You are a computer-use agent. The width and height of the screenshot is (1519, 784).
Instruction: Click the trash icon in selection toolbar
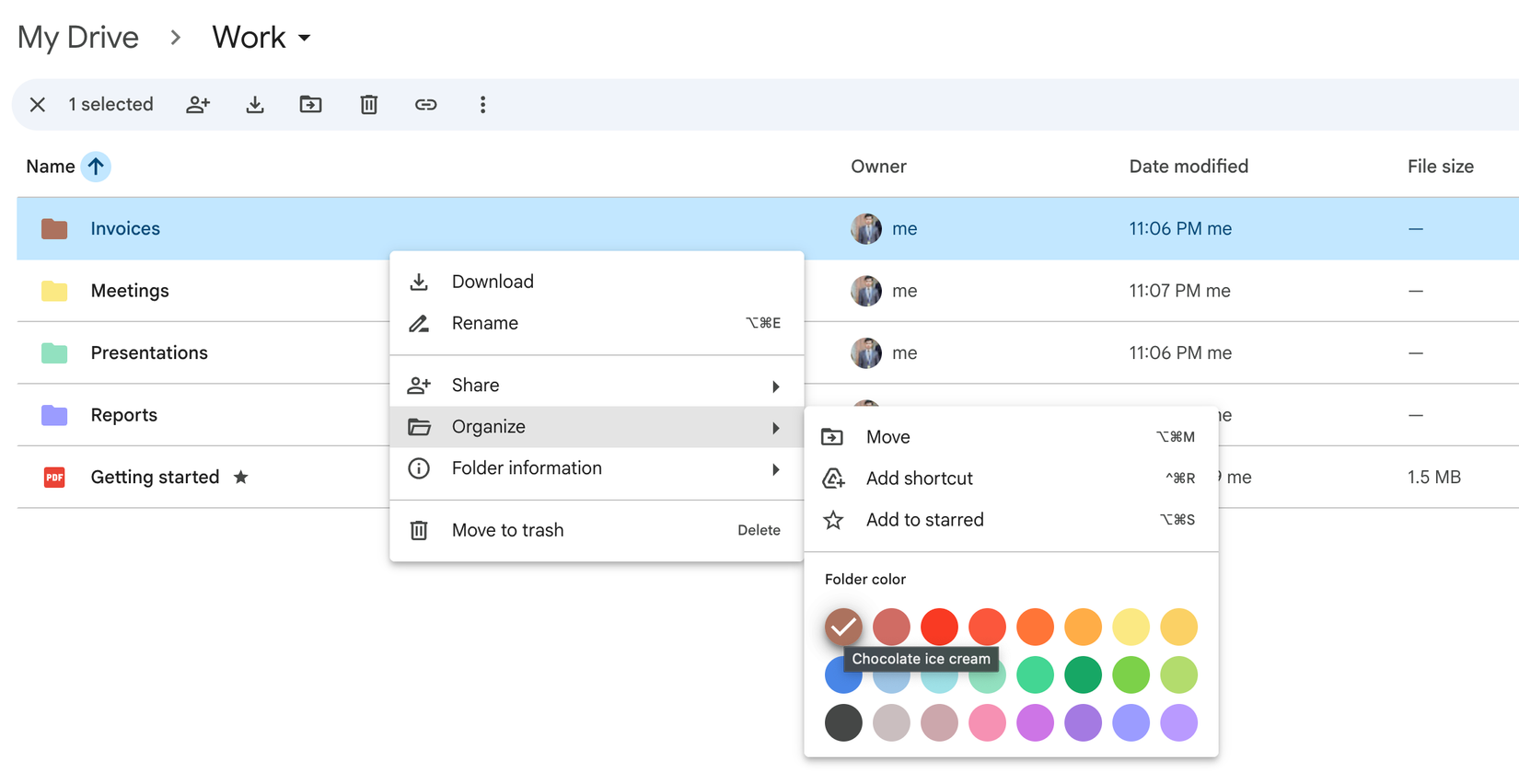[x=368, y=105]
